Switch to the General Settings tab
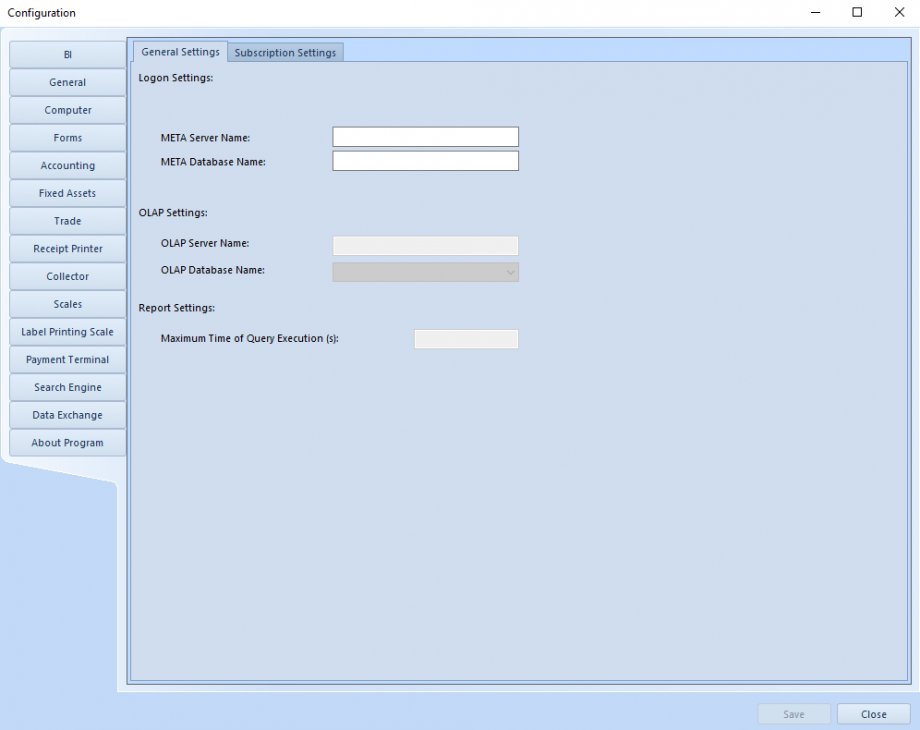This screenshot has height=730, width=920. click(180, 51)
